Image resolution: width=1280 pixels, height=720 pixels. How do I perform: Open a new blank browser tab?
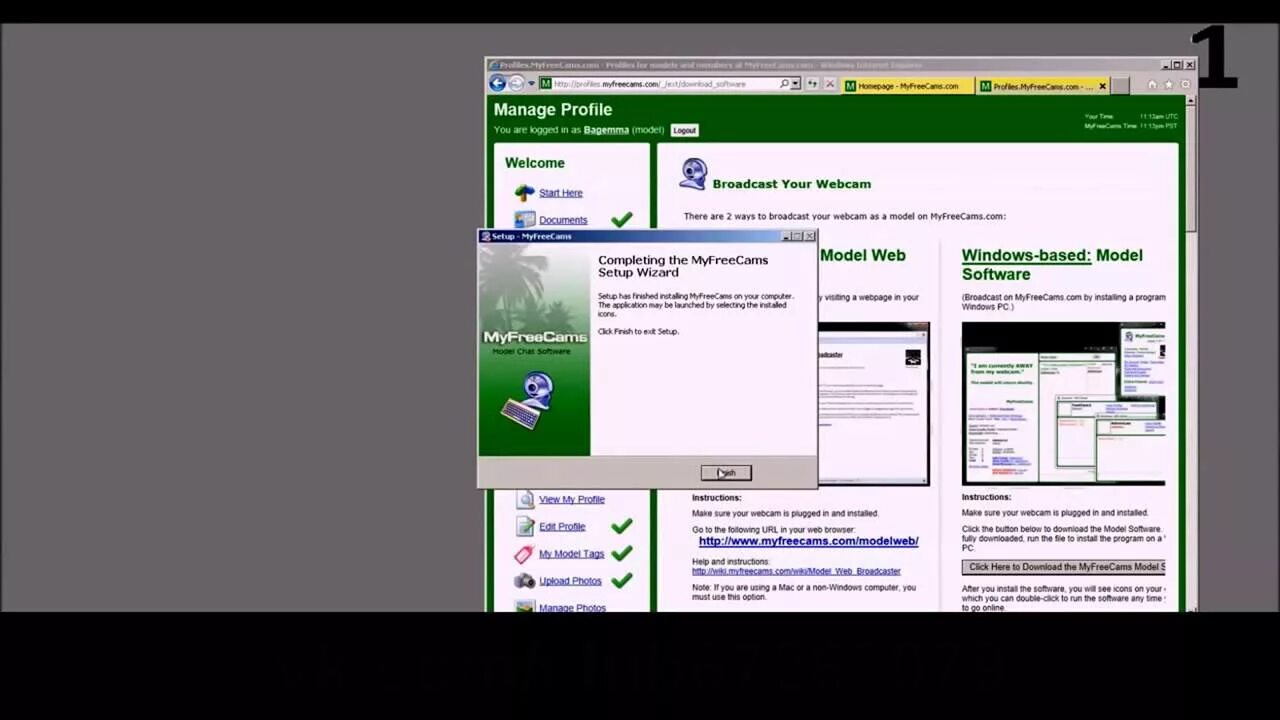(x=1121, y=86)
